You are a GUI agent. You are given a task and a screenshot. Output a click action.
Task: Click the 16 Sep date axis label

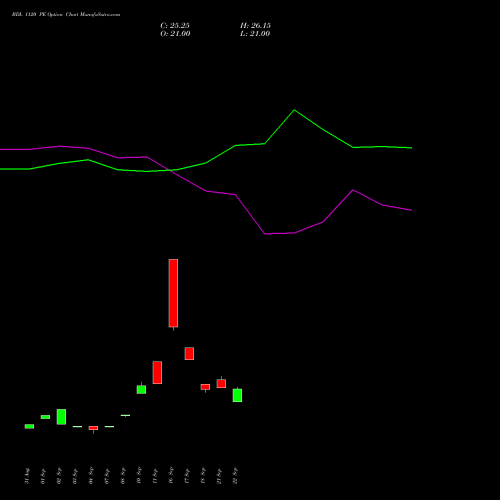(x=171, y=476)
